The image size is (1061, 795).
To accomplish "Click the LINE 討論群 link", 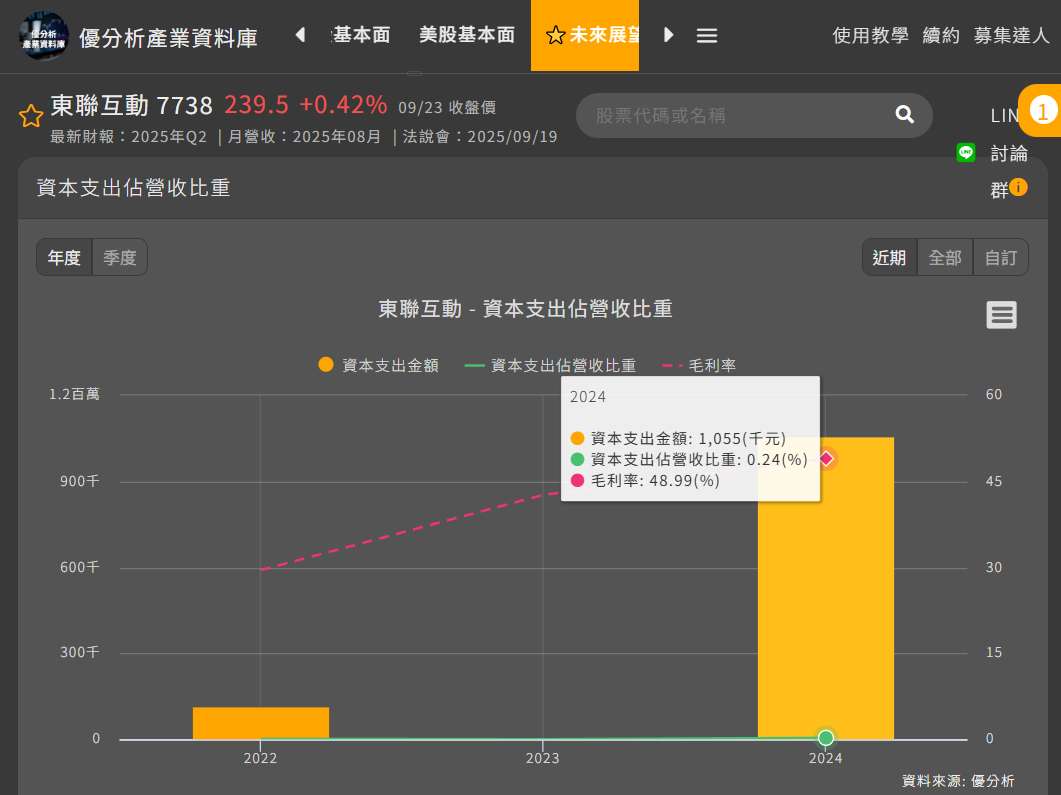I will (x=1009, y=154).
